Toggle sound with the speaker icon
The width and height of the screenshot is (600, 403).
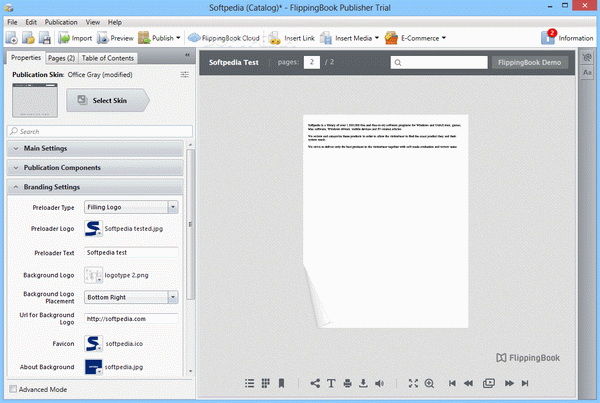point(380,383)
